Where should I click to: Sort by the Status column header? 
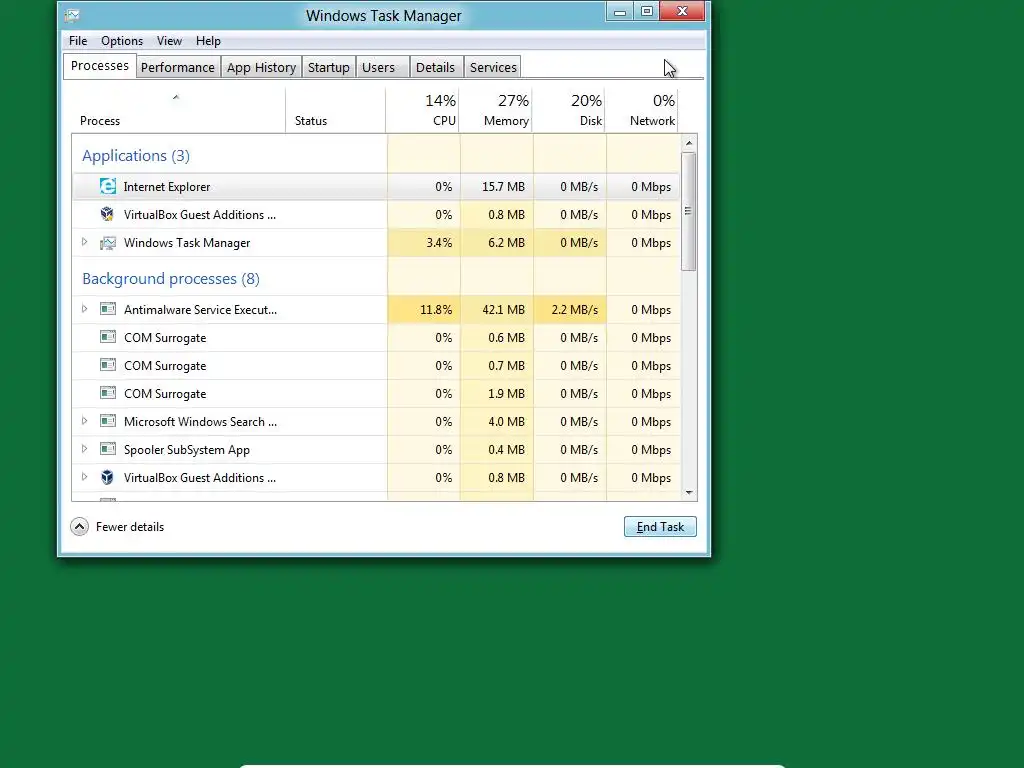click(336, 110)
